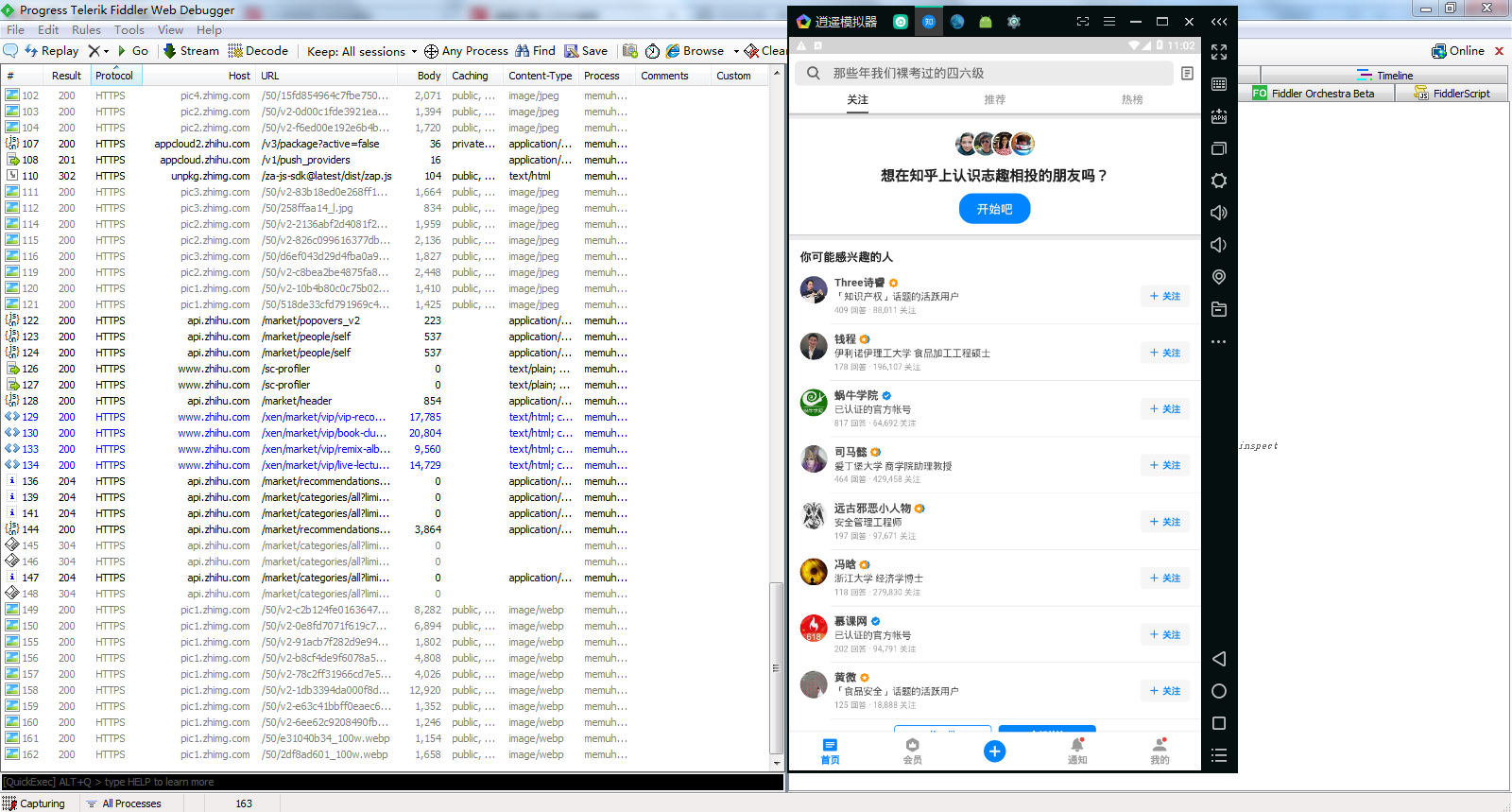The height and width of the screenshot is (812, 1512).
Task: Follow Three诗譽 with the 关注 button
Action: pyautogui.click(x=1165, y=296)
